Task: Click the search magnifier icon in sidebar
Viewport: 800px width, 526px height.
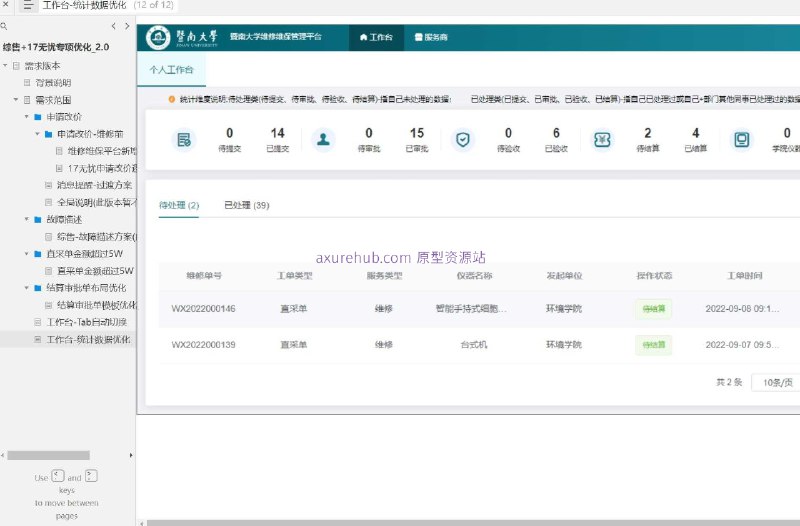Action: (4, 26)
